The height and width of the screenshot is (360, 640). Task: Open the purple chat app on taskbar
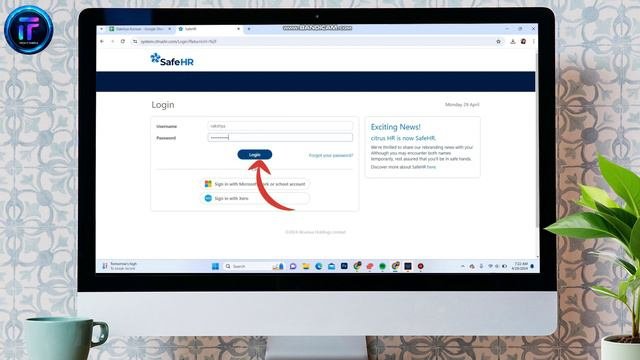pos(293,267)
